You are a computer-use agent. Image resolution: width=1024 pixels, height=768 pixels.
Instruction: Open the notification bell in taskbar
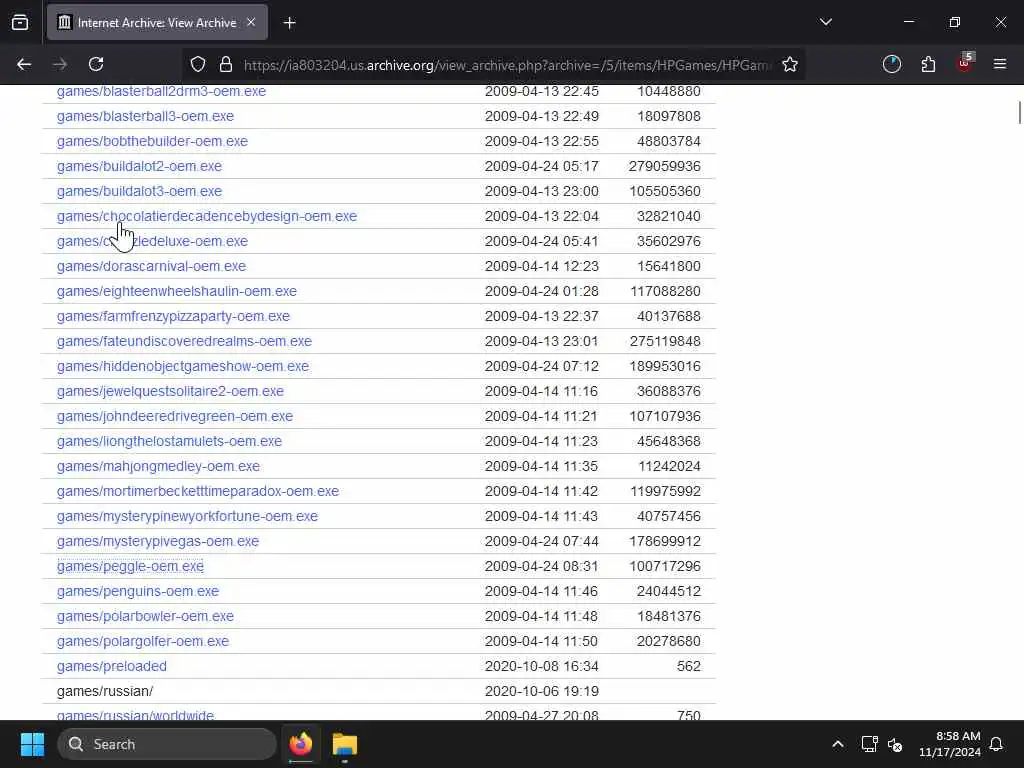pyautogui.click(x=997, y=744)
